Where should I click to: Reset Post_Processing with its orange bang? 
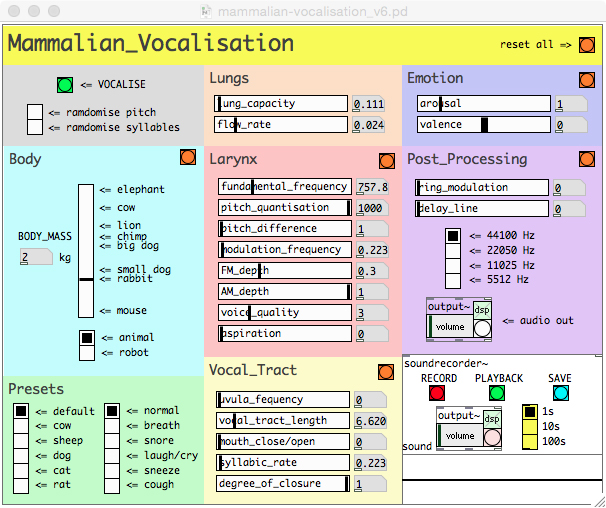pyautogui.click(x=587, y=159)
